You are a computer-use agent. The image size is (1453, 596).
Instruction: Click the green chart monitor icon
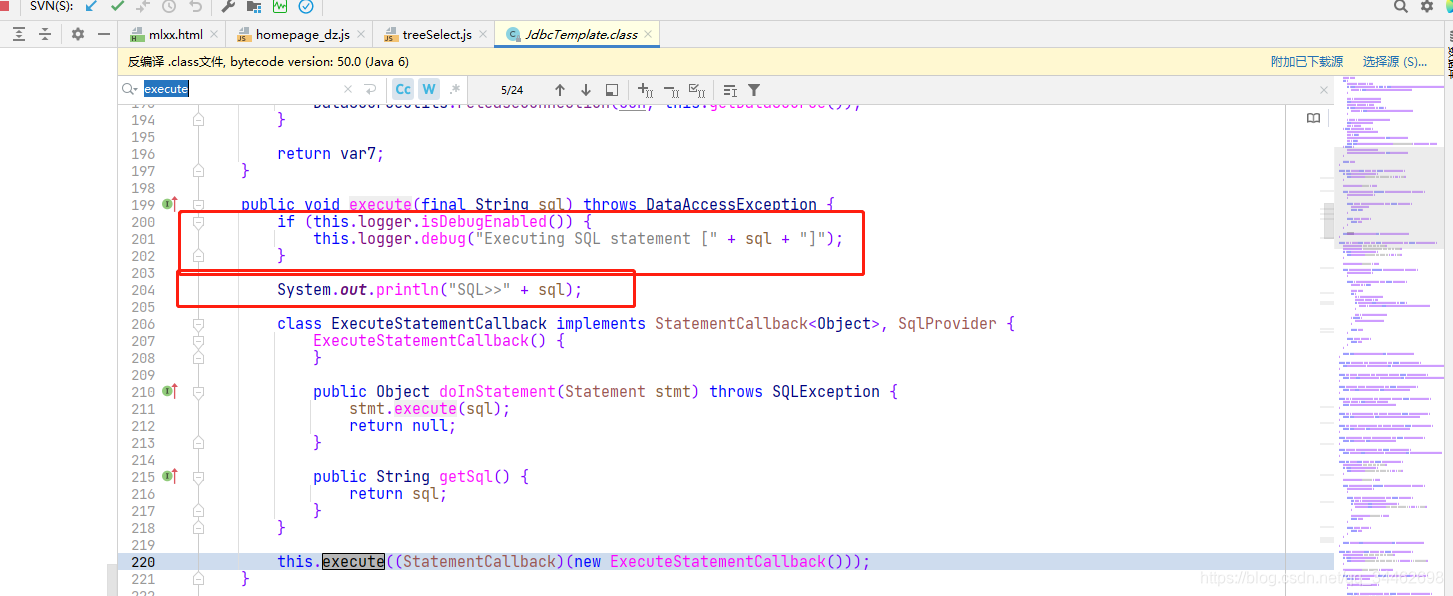(280, 6)
